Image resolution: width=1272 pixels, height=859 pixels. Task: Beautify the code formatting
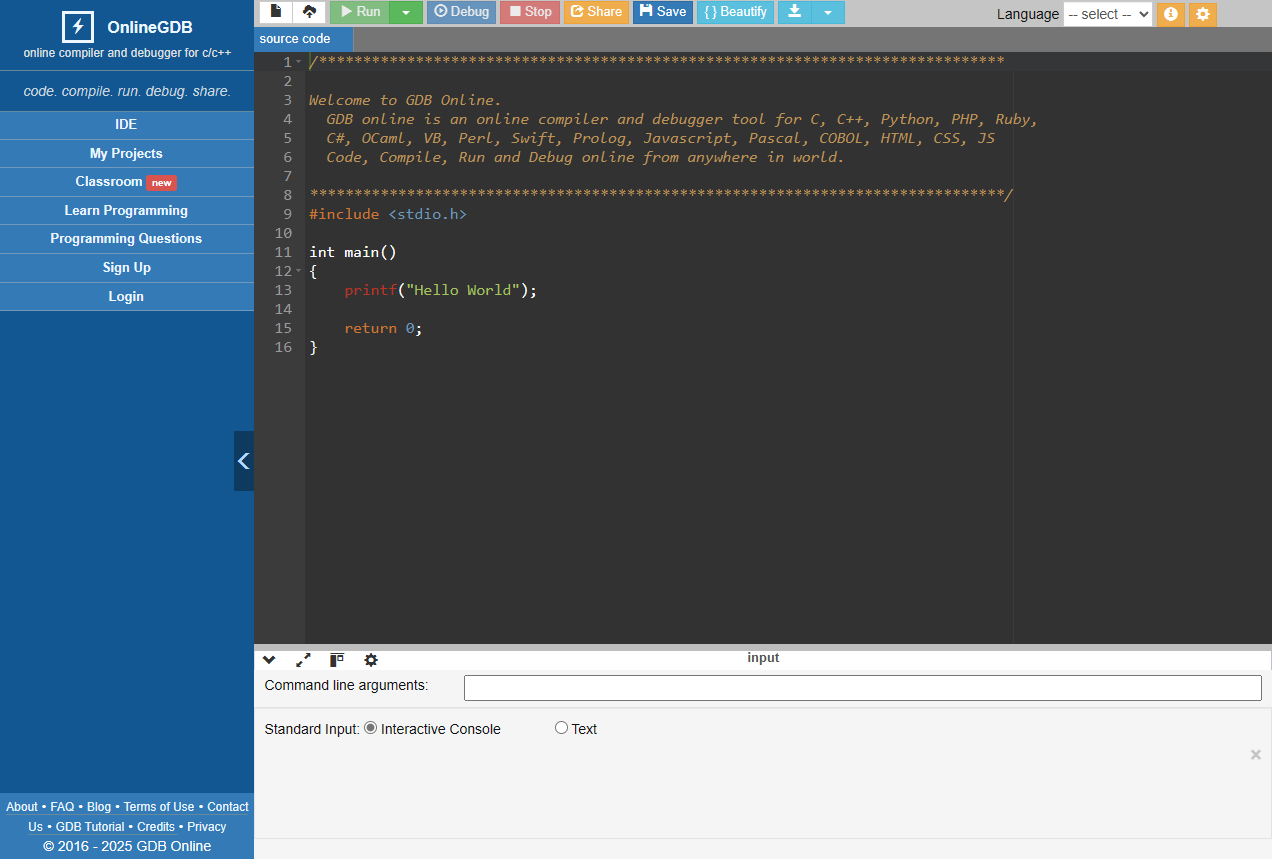735,12
